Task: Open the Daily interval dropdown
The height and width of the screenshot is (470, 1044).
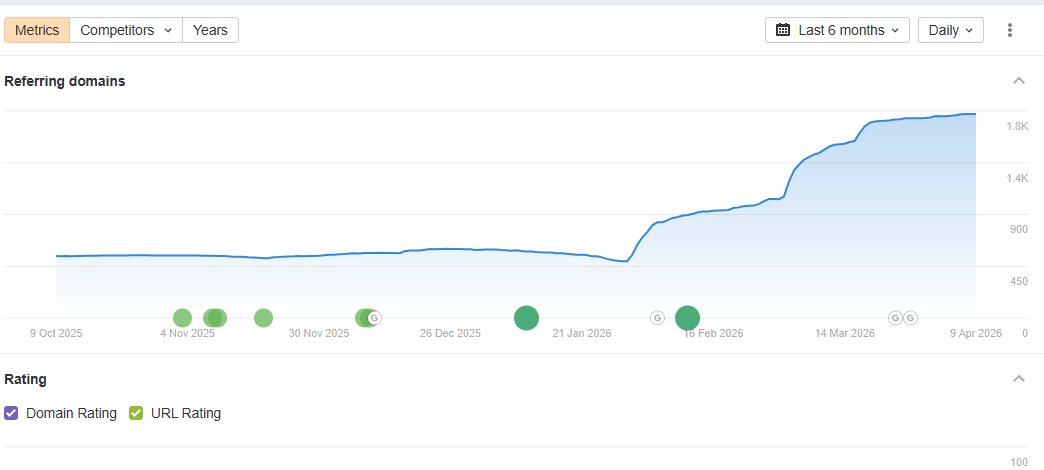Action: click(x=950, y=30)
